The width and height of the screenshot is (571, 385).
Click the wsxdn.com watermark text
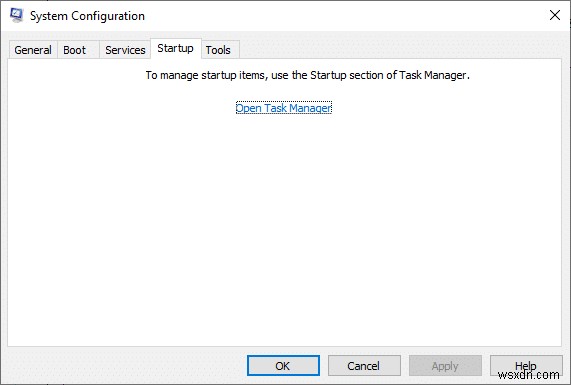tap(528, 375)
